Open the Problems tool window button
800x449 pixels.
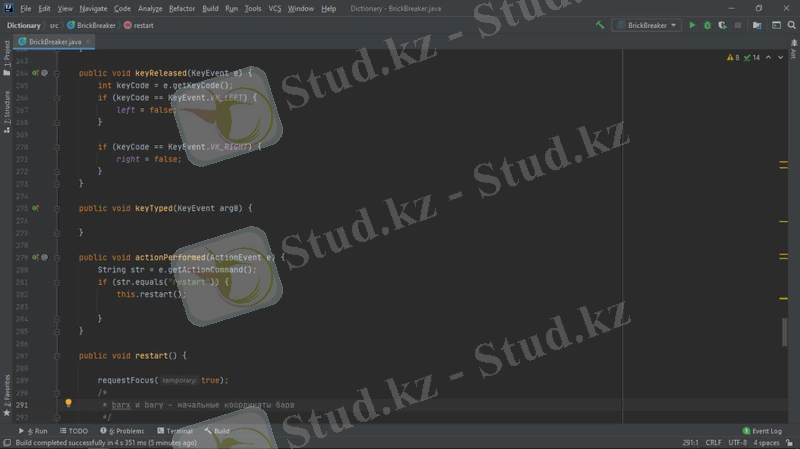122,431
